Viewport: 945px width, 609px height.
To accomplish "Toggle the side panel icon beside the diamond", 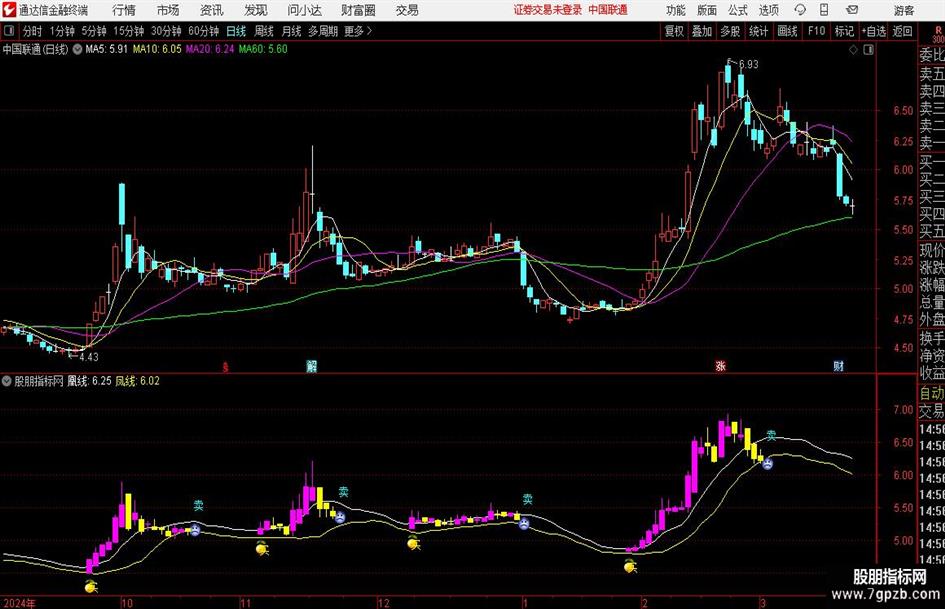I will click(868, 50).
